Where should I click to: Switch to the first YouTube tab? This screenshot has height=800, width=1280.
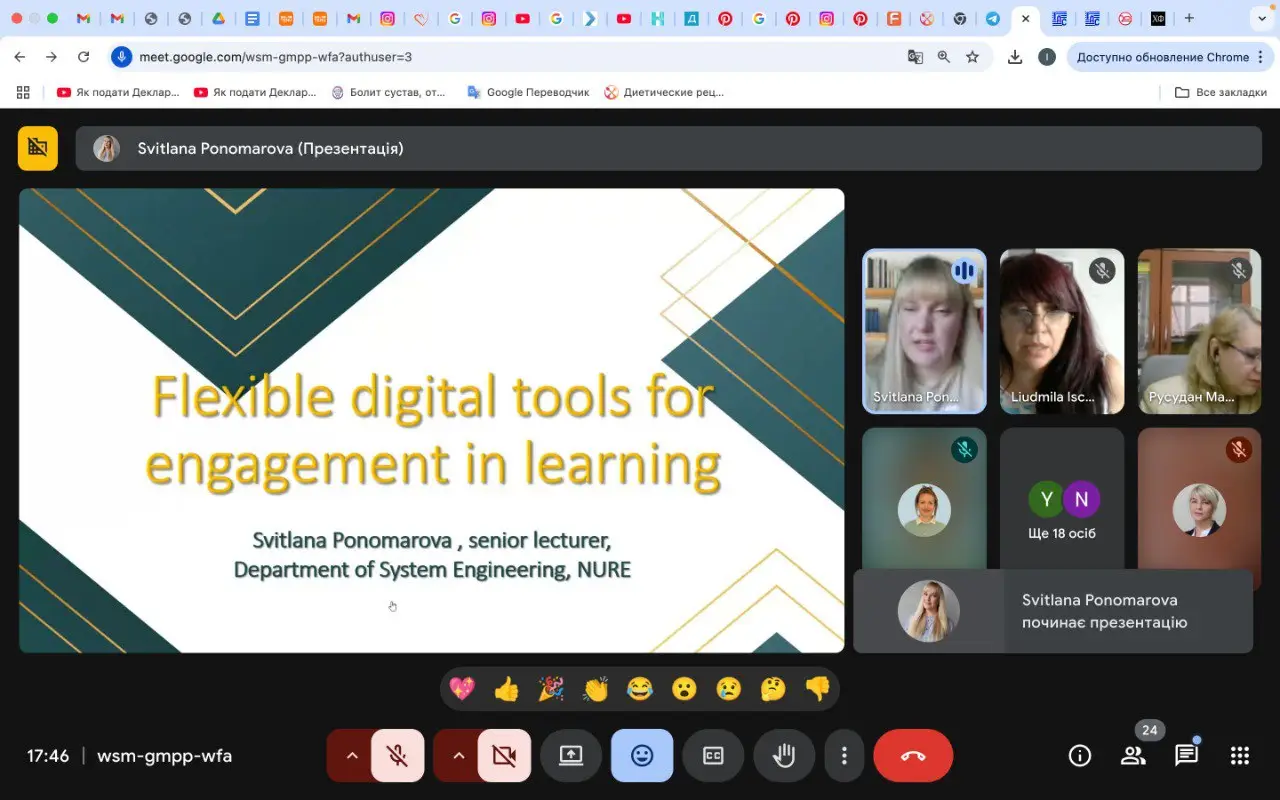click(522, 18)
